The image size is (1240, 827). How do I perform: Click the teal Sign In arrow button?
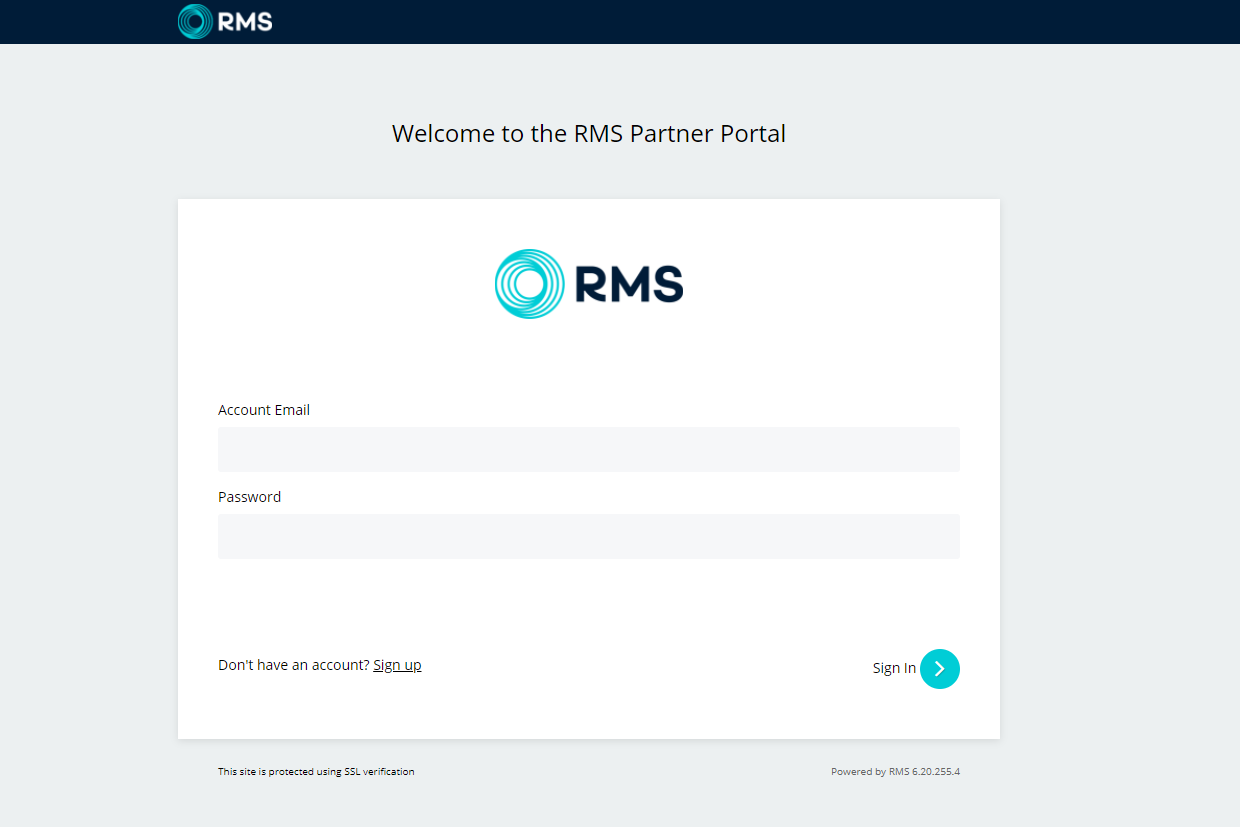click(940, 669)
